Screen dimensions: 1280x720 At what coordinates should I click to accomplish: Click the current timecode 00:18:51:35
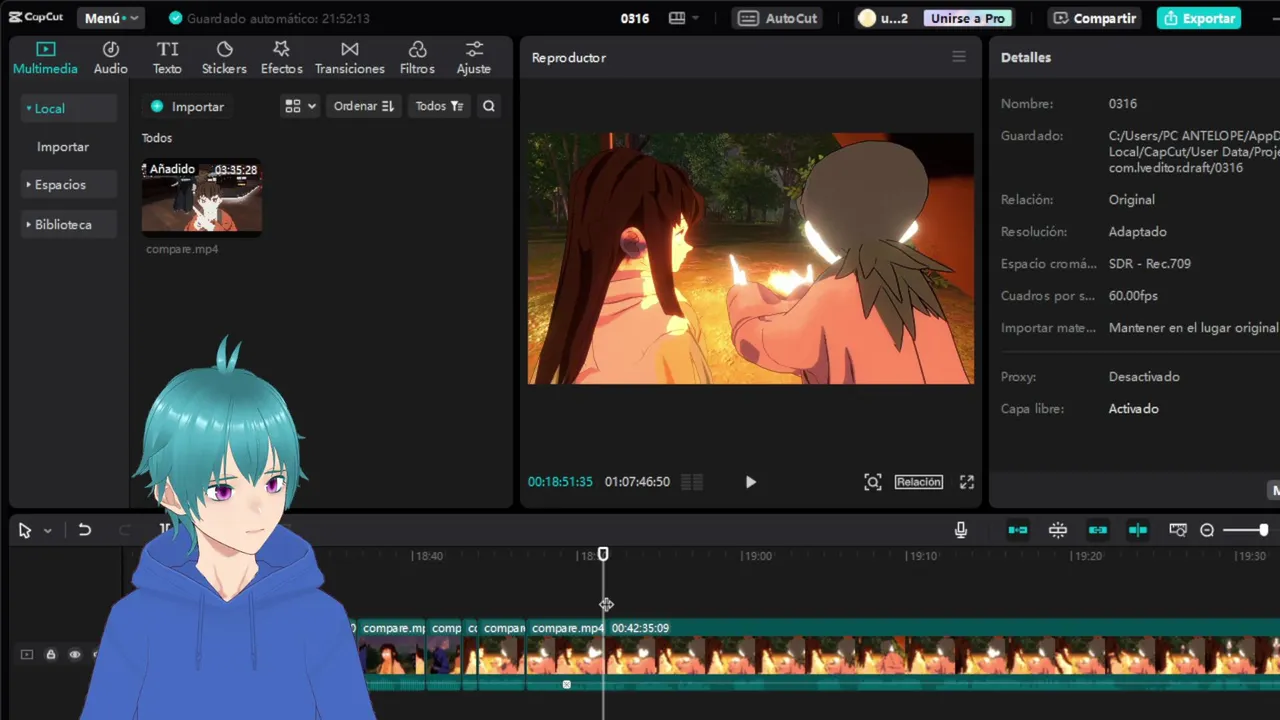560,482
